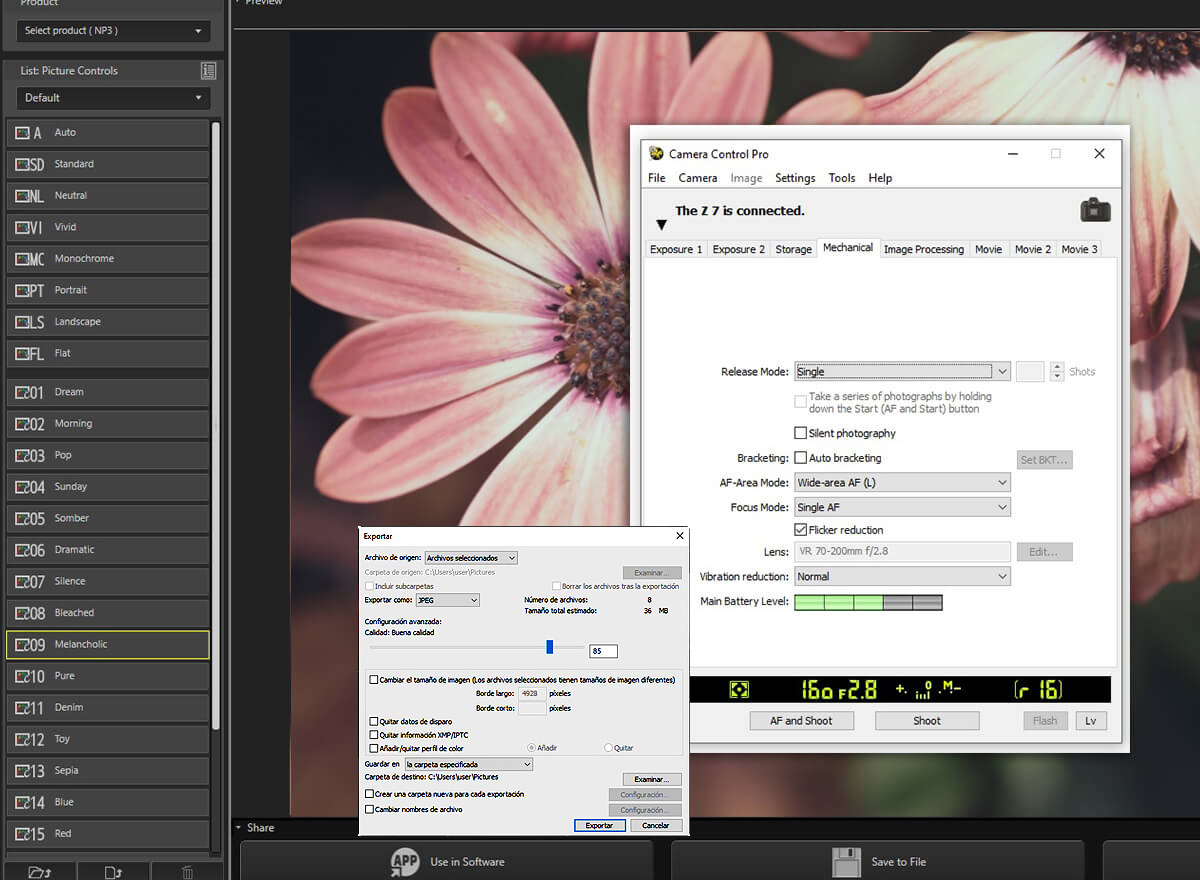Choose the SD Standard picture control

pyautogui.click(x=108, y=164)
